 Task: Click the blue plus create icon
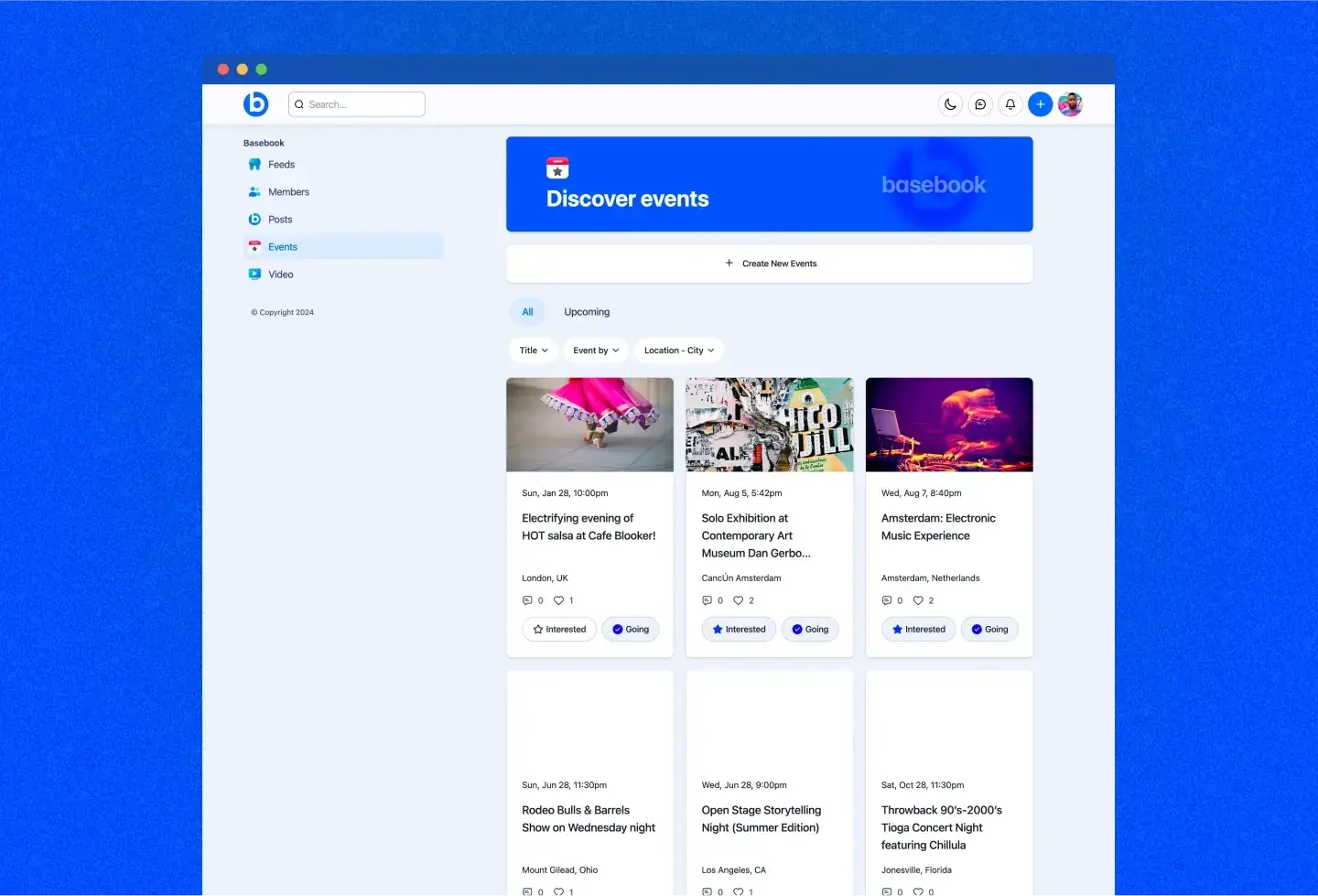click(1040, 104)
